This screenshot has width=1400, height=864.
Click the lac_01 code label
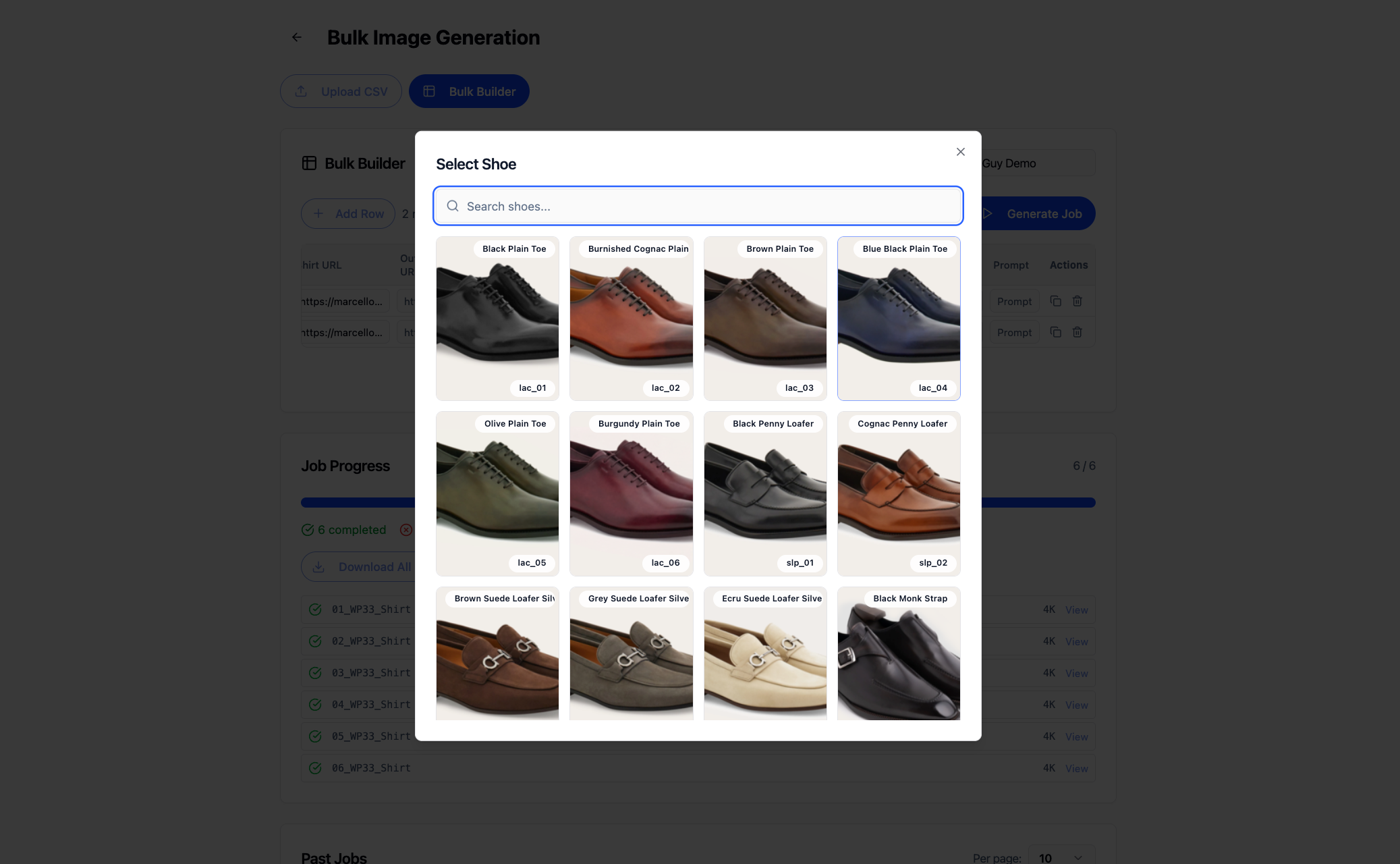pos(532,388)
